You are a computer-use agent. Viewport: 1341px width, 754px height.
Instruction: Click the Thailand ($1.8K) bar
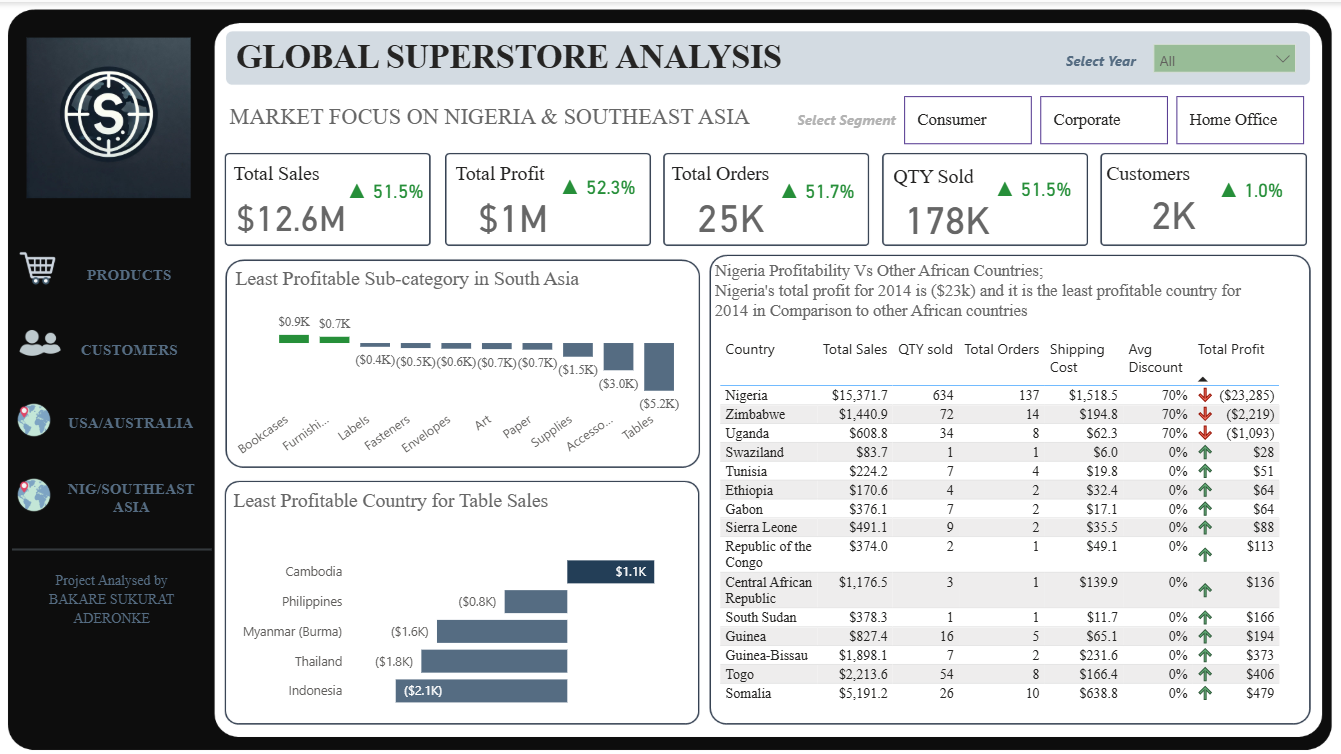coord(494,661)
